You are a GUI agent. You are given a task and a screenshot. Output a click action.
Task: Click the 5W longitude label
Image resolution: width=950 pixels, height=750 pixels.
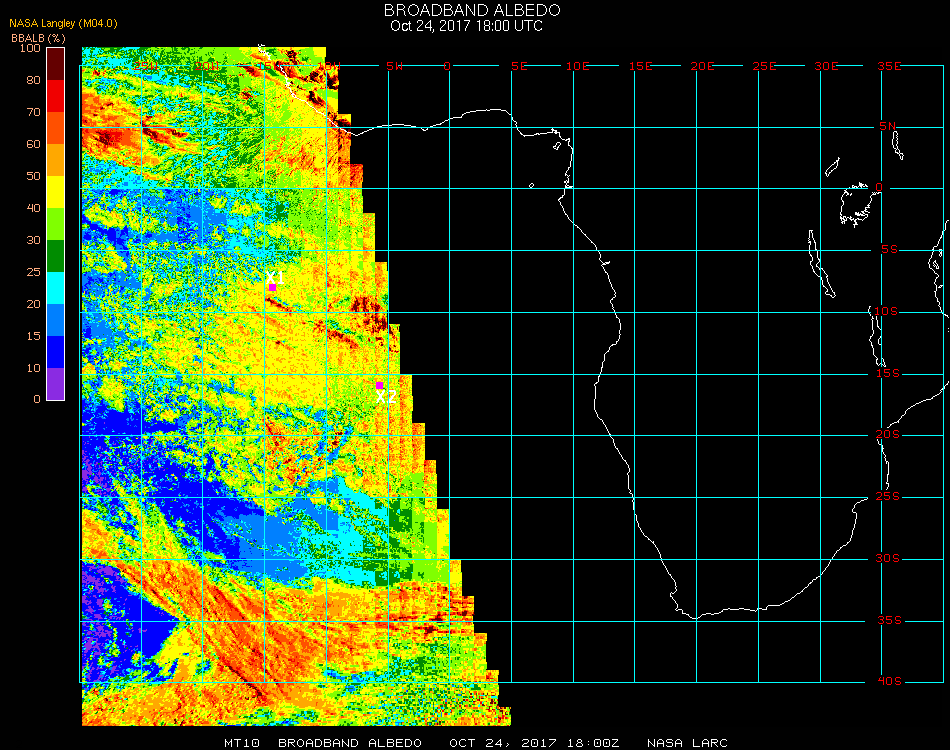tap(394, 66)
